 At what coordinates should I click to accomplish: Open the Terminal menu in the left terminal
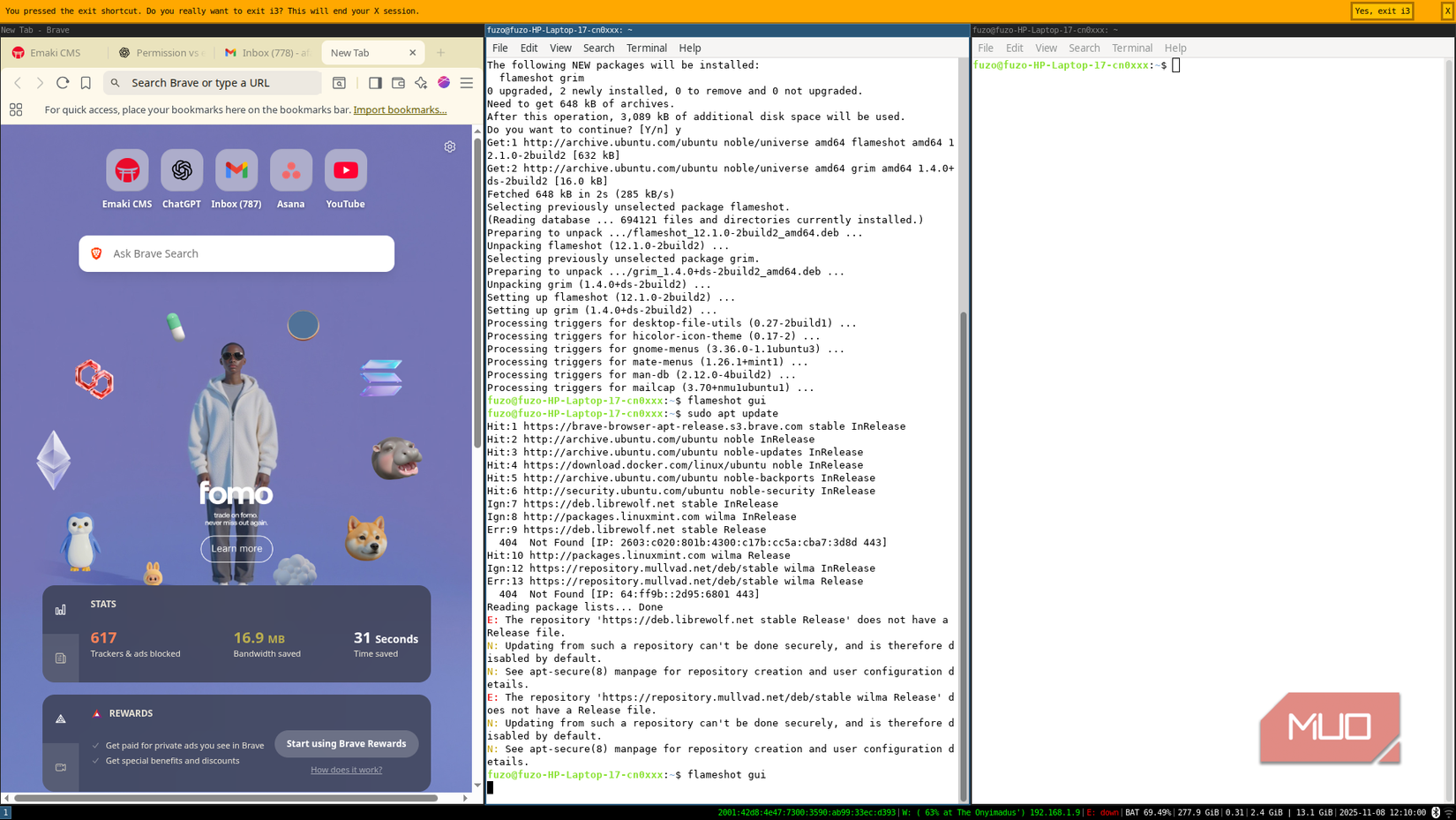pos(646,48)
